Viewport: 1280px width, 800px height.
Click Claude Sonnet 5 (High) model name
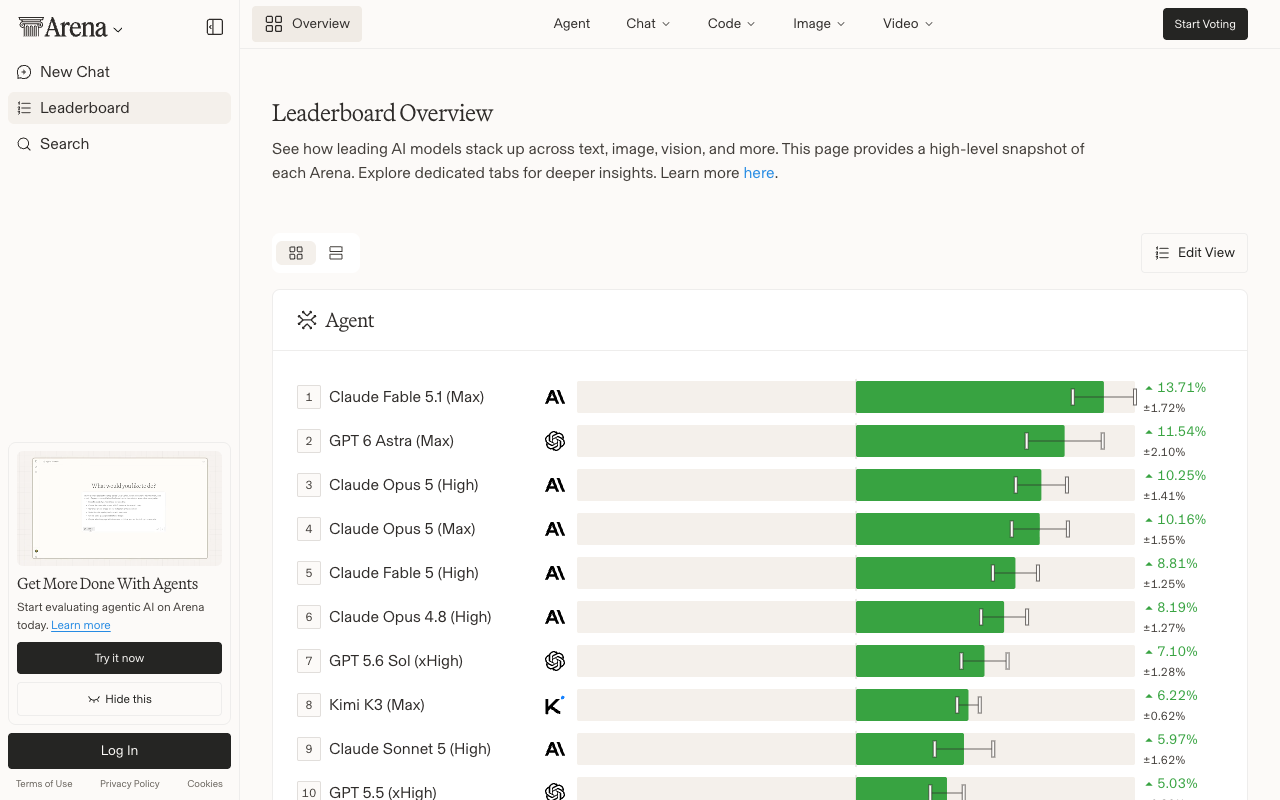pyautogui.click(x=410, y=749)
